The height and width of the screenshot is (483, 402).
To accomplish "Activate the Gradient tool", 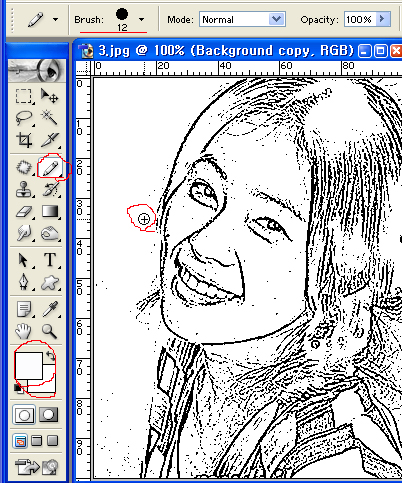I will coord(50,211).
